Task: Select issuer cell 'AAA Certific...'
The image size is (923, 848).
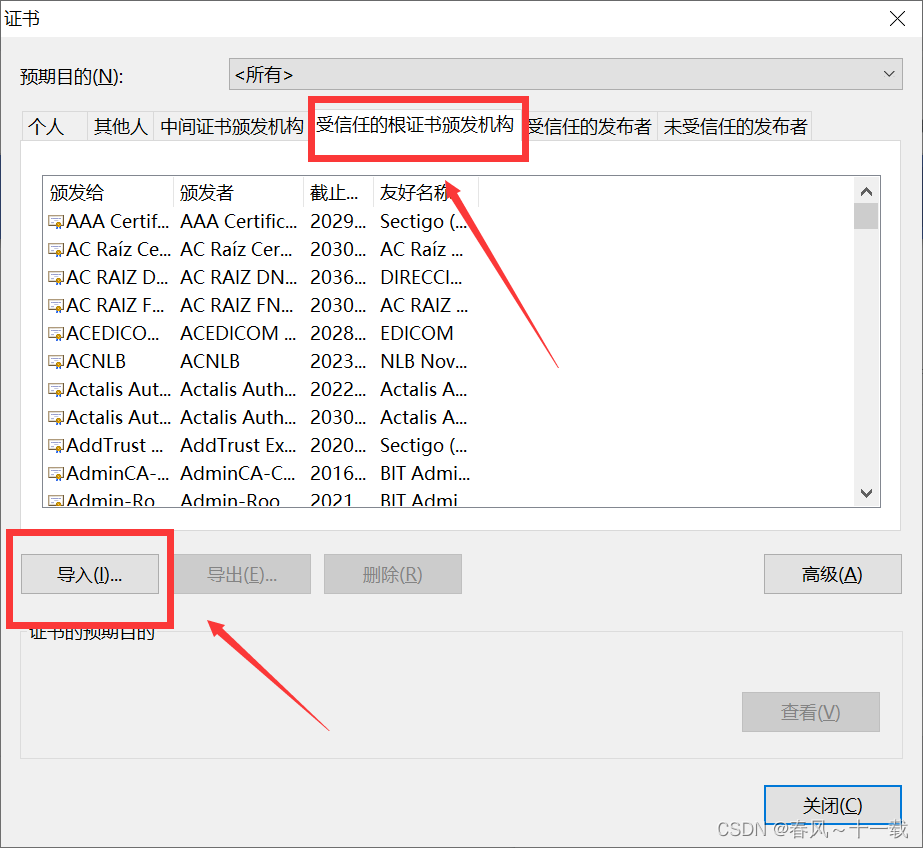Action: (x=238, y=222)
